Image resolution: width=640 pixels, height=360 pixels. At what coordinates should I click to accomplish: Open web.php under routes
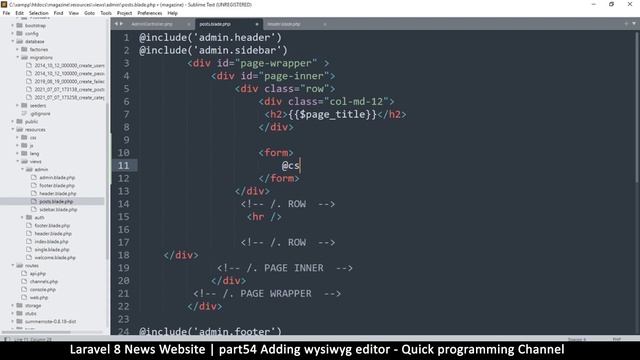pos(39,298)
